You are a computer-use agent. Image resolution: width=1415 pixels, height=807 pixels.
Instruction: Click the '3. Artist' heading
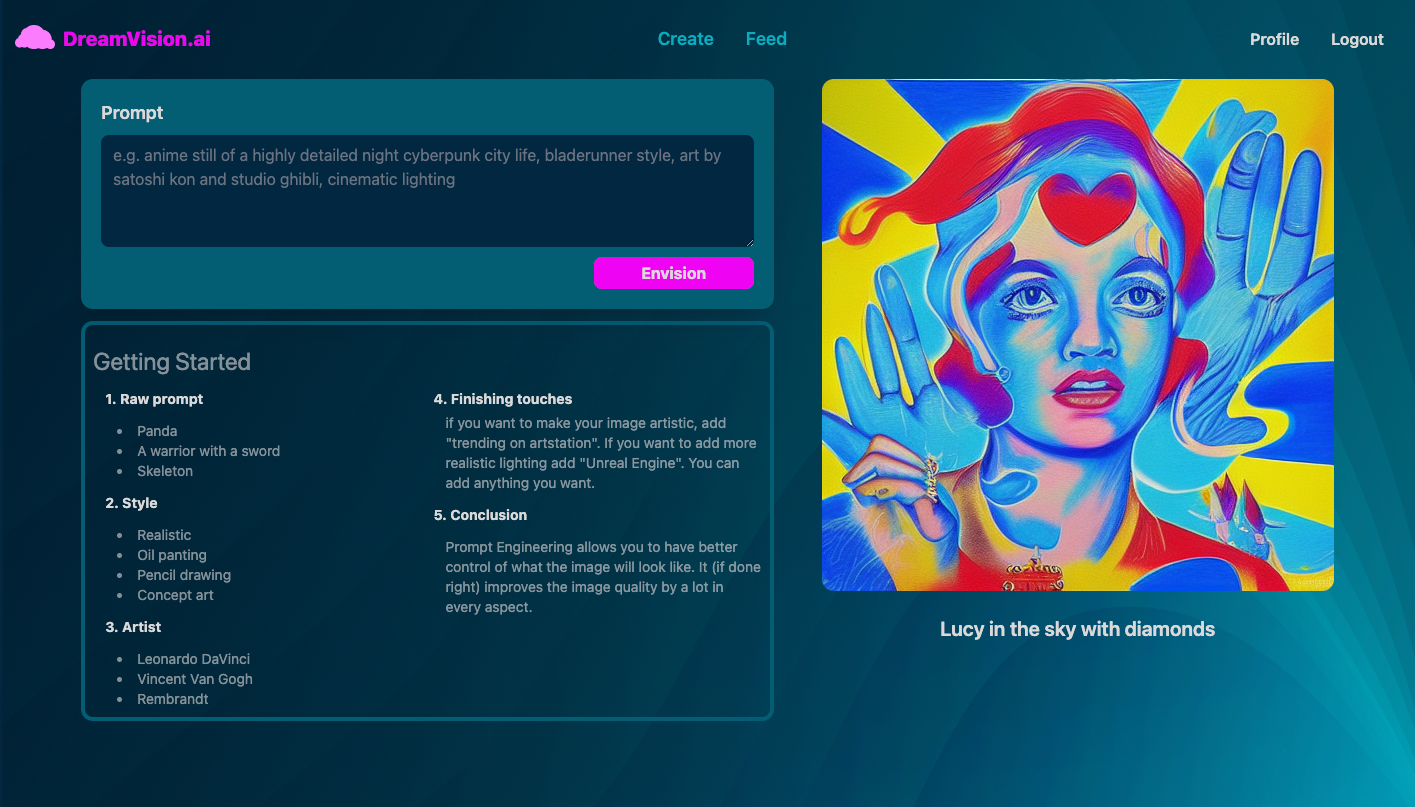coord(133,627)
